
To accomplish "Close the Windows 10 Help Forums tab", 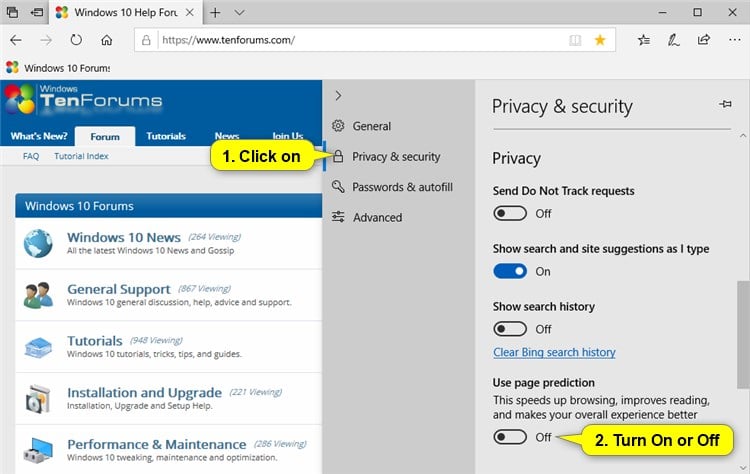I will coord(190,12).
